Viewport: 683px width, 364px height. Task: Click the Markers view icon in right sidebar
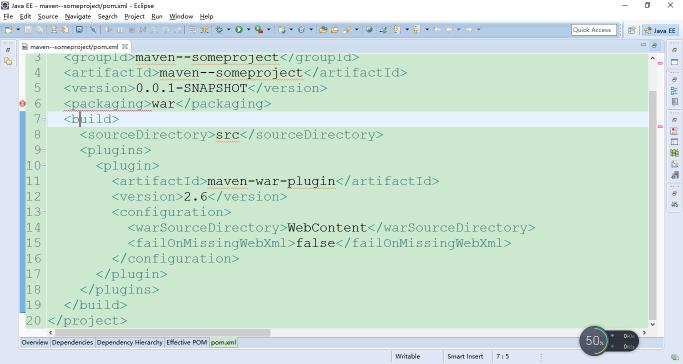pyautogui.click(x=674, y=131)
